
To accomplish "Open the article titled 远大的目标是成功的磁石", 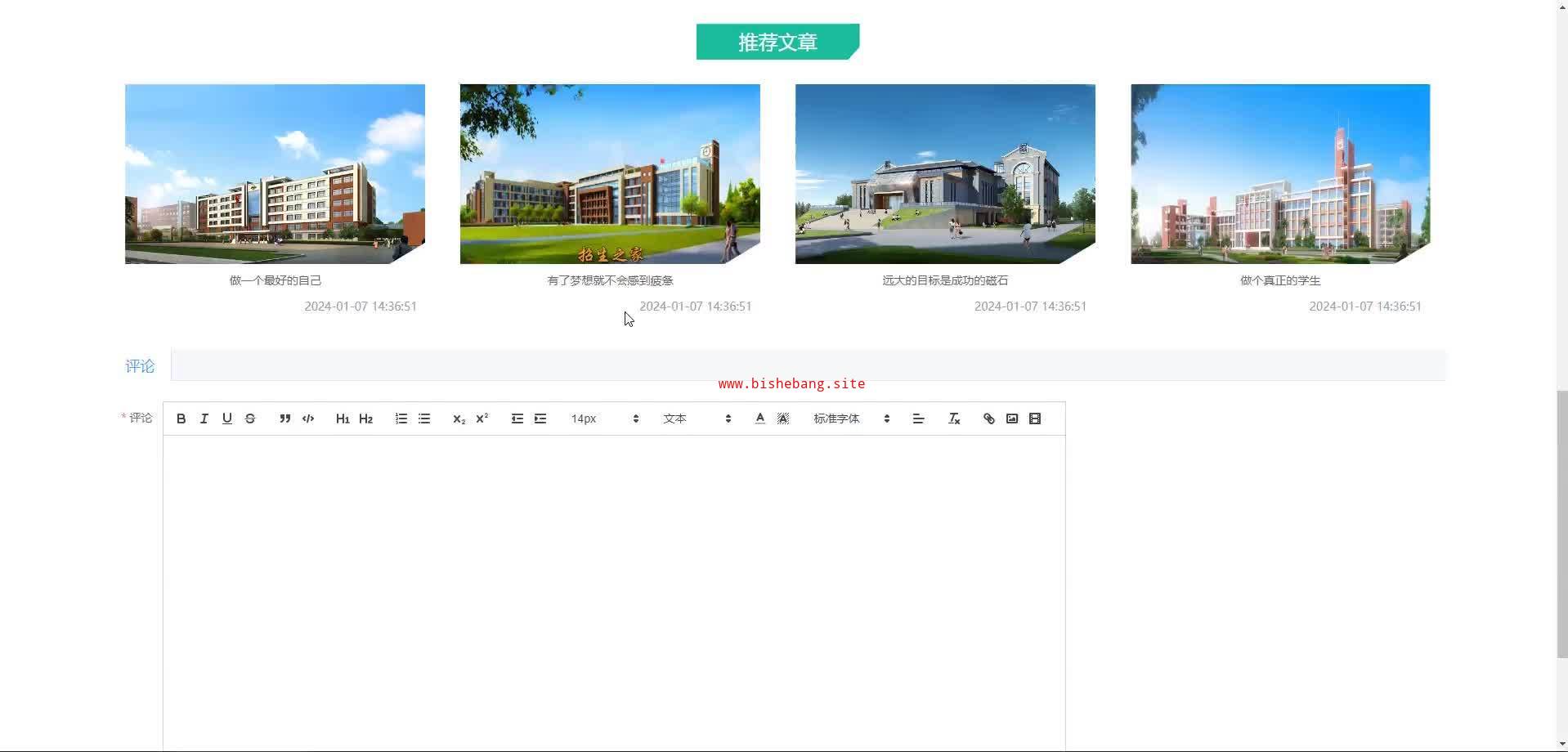I will coord(945,280).
